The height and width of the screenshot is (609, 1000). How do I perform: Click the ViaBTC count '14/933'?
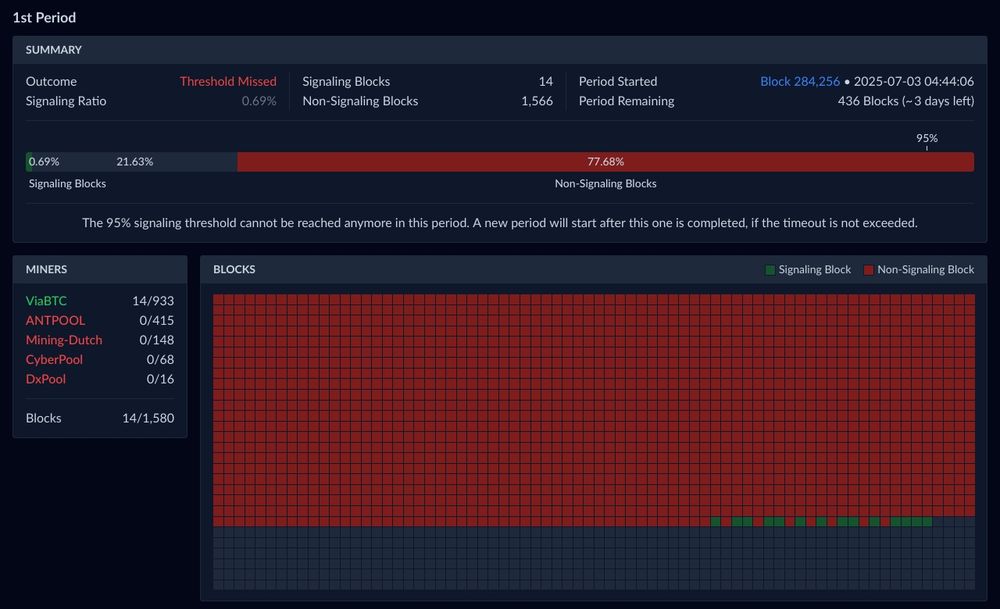tap(153, 300)
